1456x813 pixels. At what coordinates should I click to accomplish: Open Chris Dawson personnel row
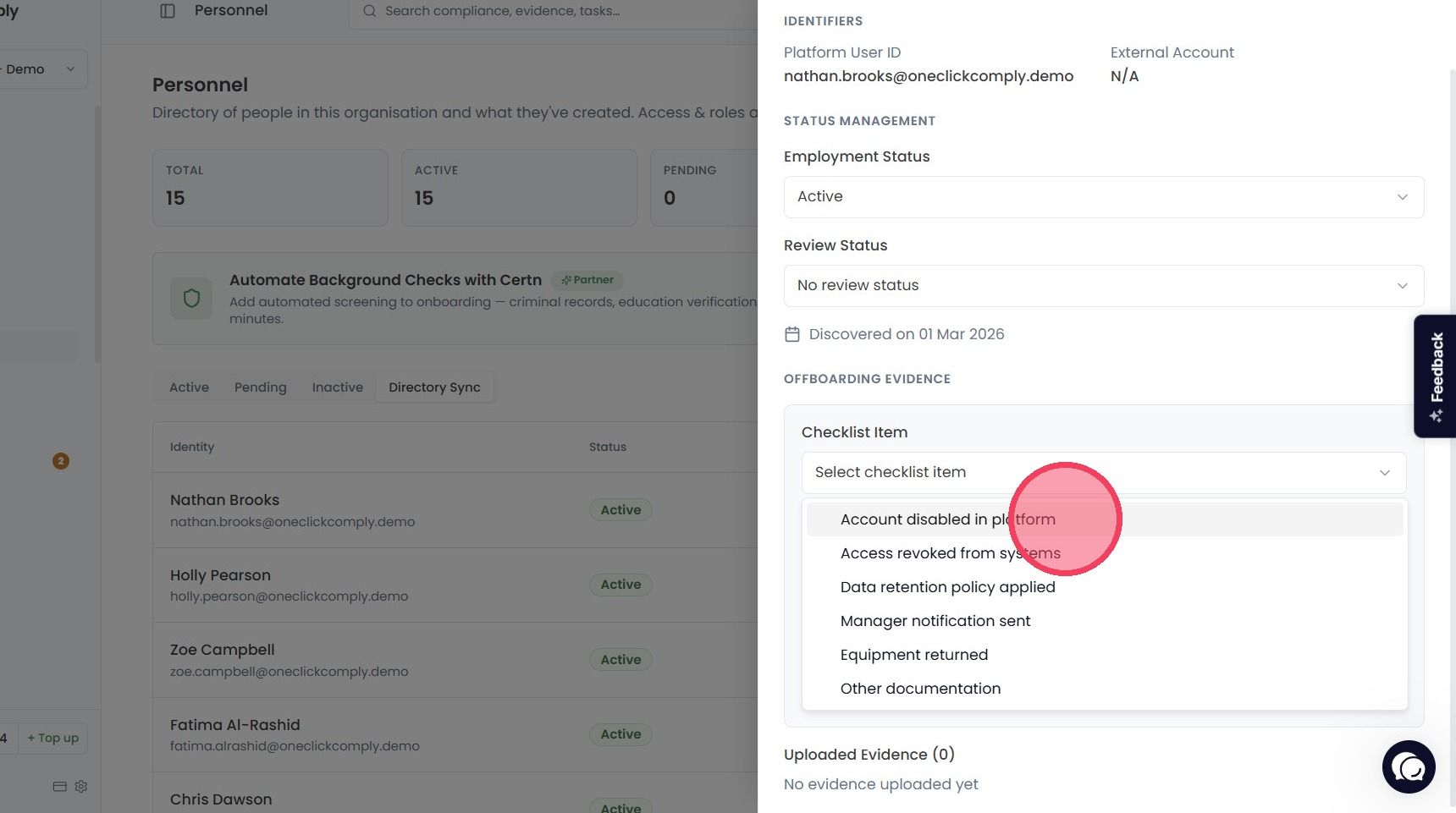click(455, 794)
